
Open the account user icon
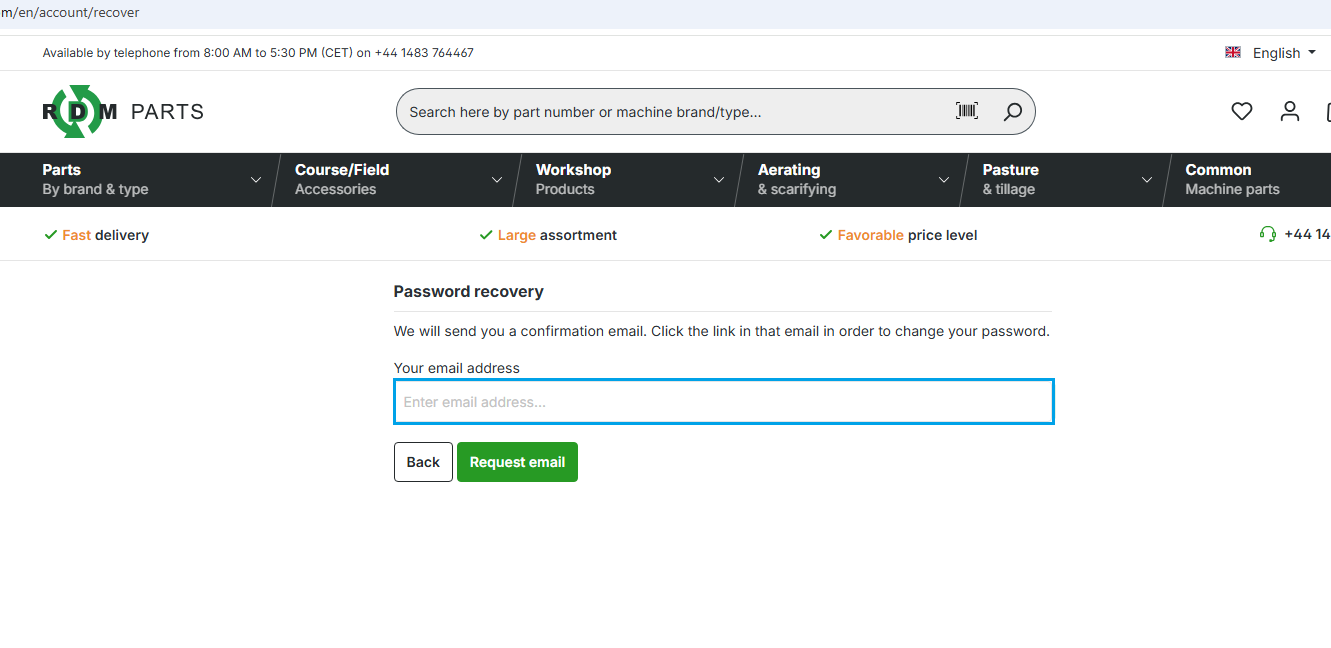(1290, 111)
